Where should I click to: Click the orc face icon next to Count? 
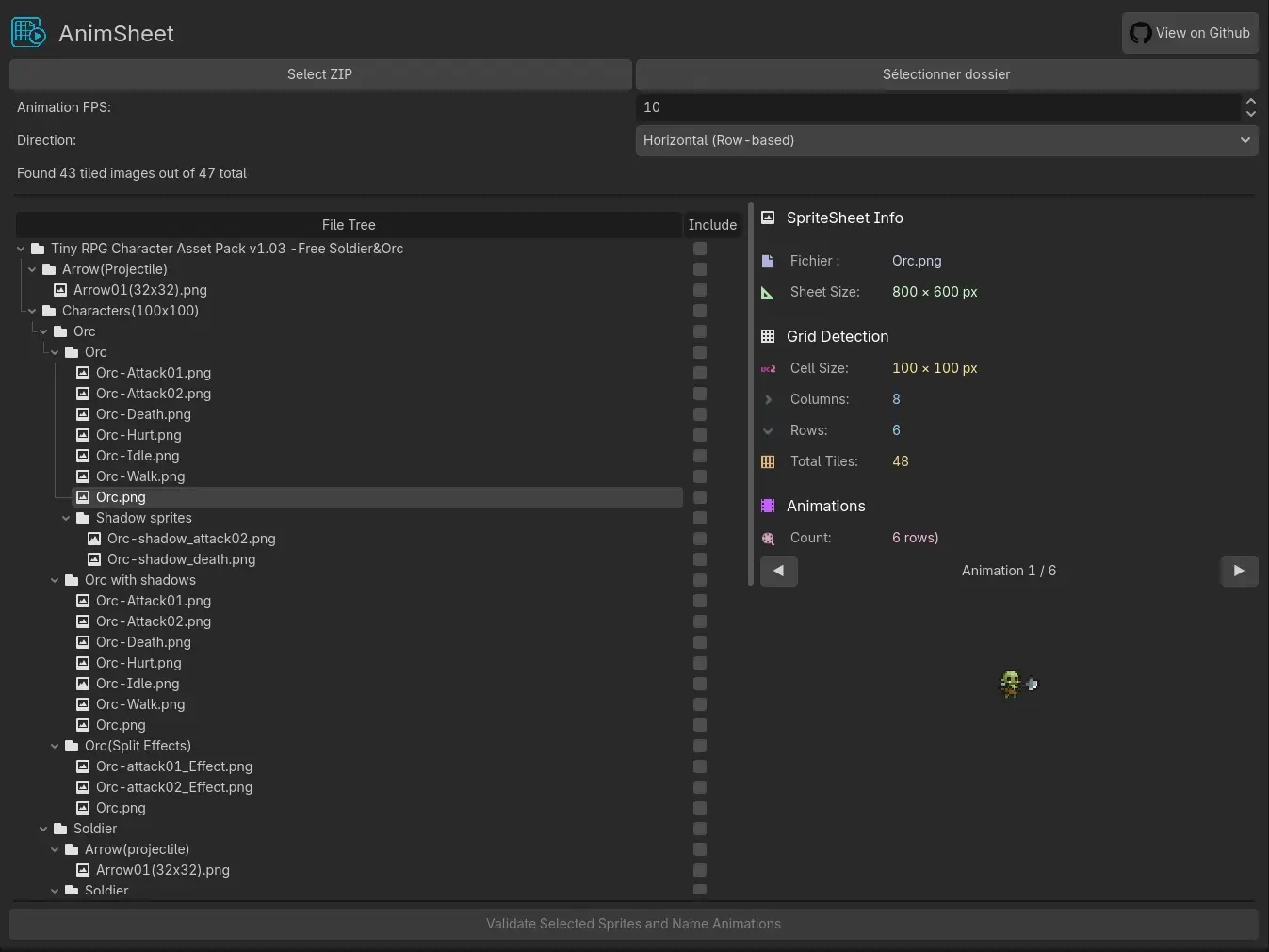(x=768, y=538)
